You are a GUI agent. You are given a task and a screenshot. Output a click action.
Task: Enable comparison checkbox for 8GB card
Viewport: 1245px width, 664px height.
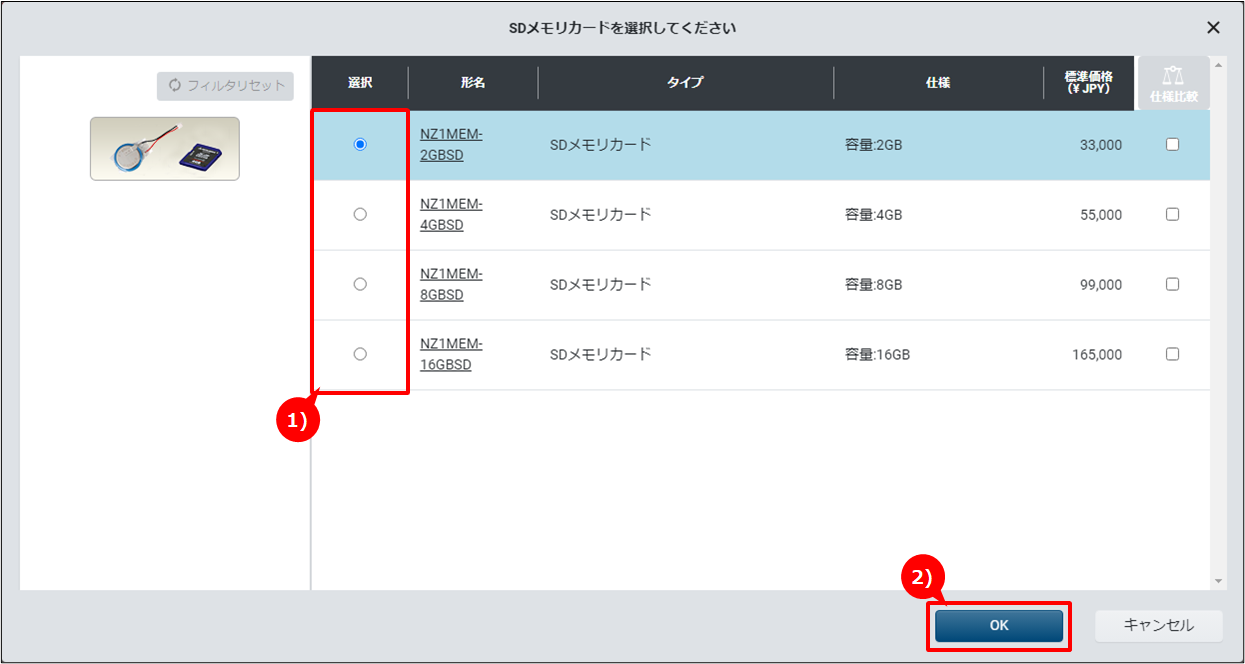point(1172,284)
